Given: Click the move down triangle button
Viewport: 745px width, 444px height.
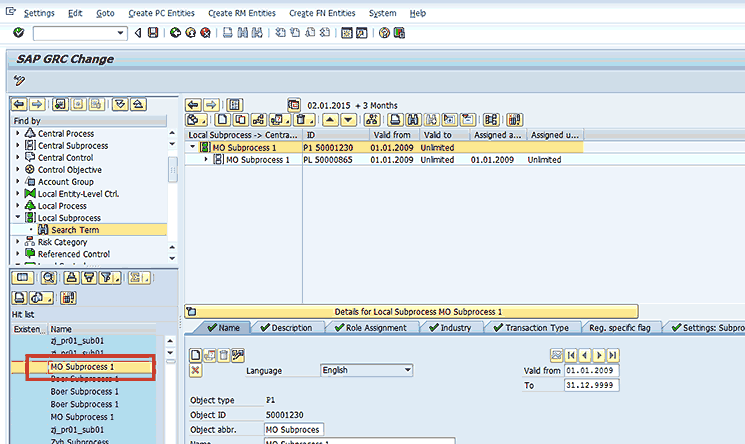Looking at the screenshot, I should pyautogui.click(x=348, y=120).
